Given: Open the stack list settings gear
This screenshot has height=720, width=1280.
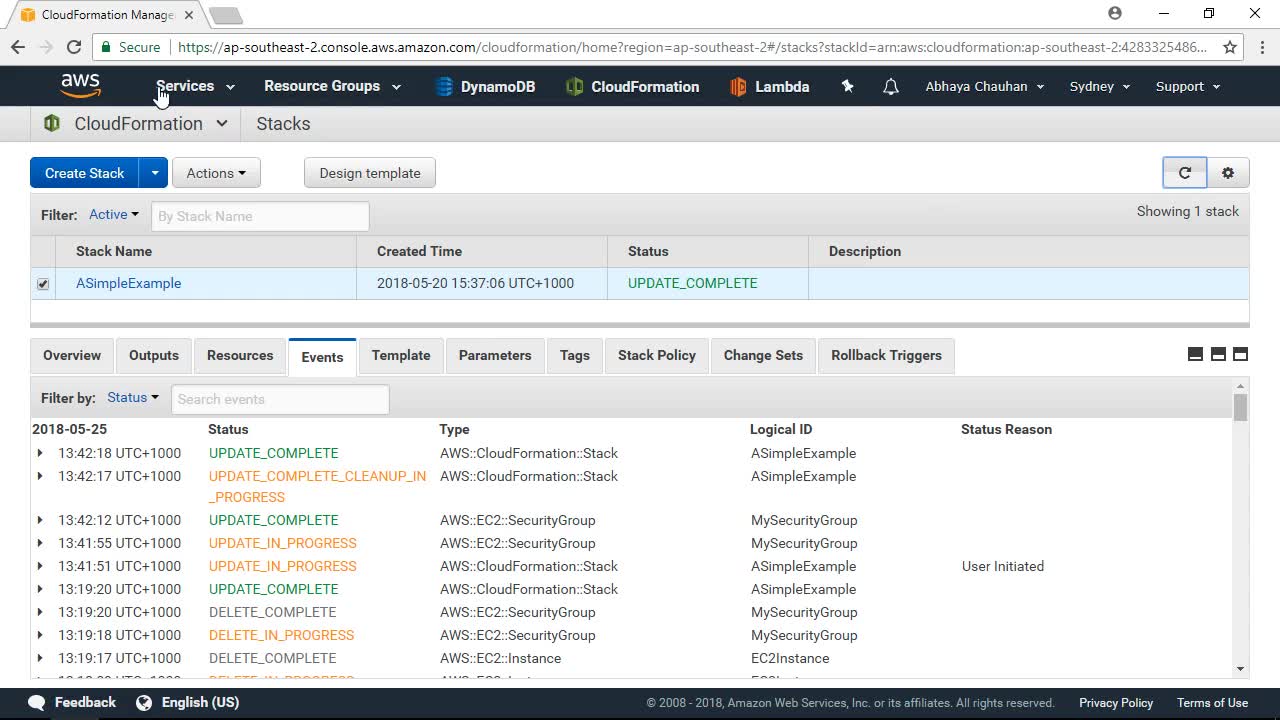Looking at the screenshot, I should pyautogui.click(x=1228, y=173).
